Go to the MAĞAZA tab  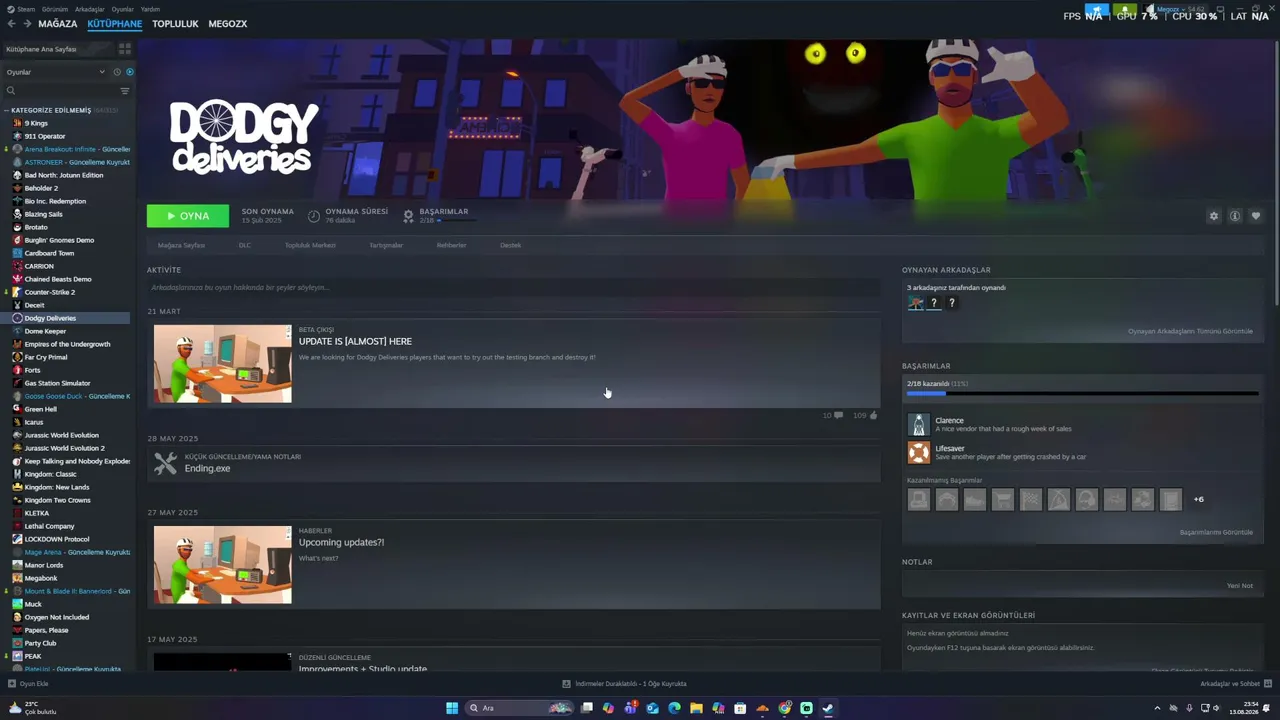[58, 24]
